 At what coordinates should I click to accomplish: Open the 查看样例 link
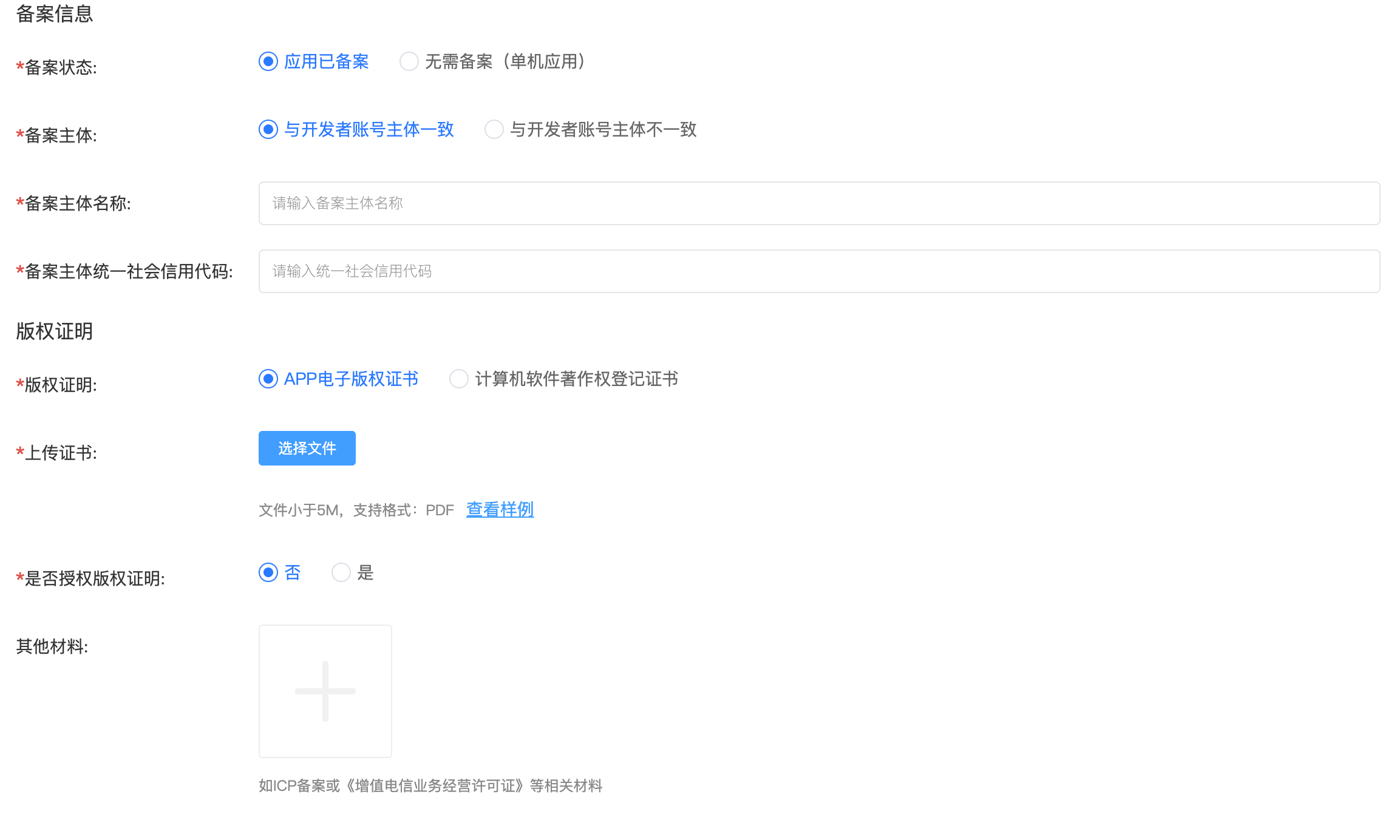click(x=500, y=510)
